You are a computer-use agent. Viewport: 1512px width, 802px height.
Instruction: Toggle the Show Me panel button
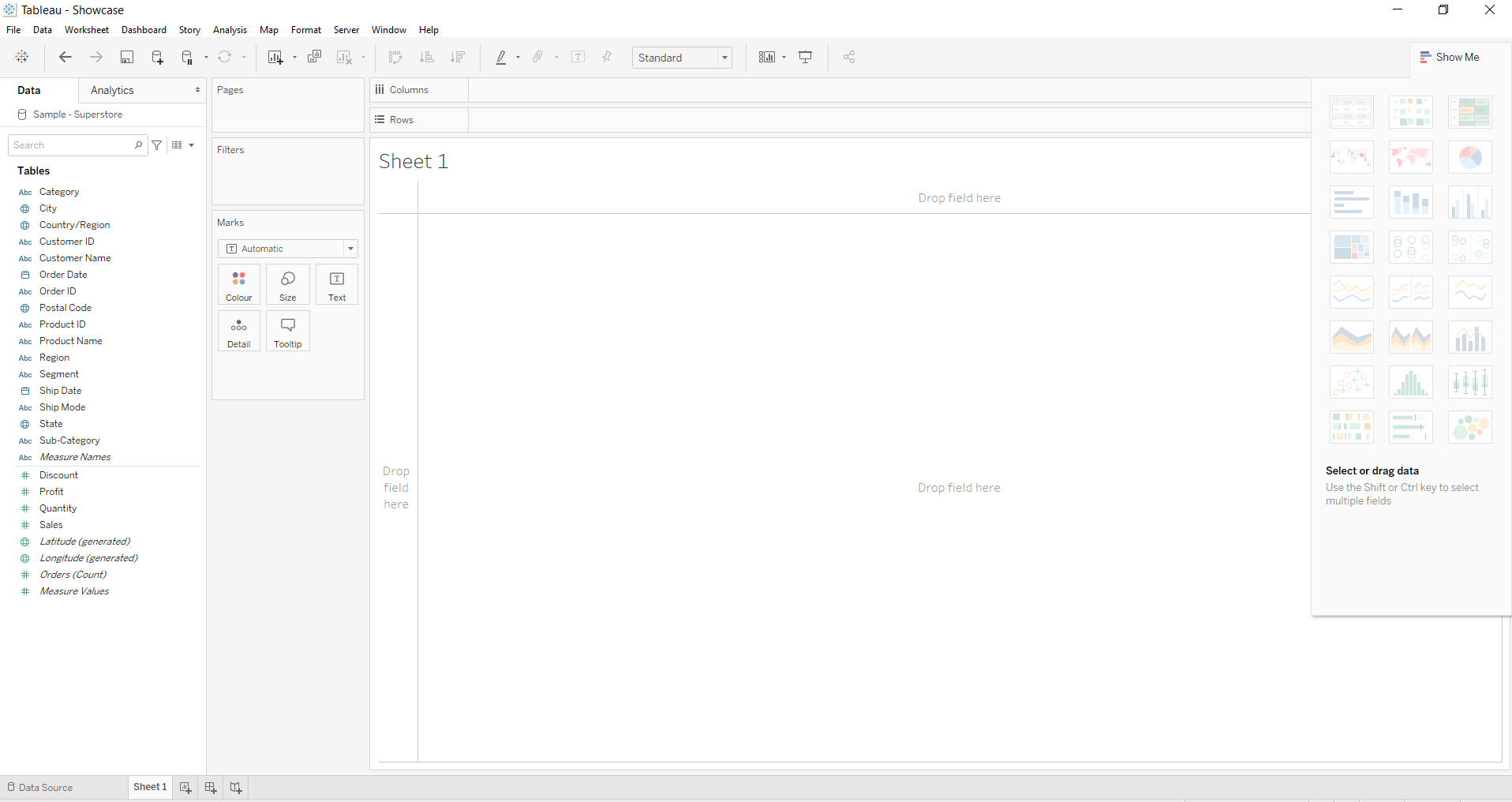click(x=1450, y=57)
